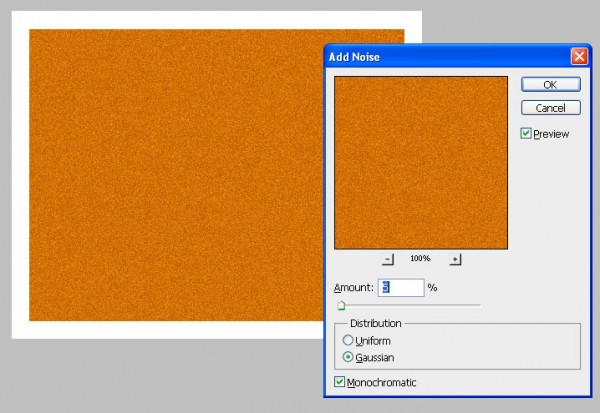600x413 pixels.
Task: Close the Add Noise dialog window
Action: [x=579, y=57]
